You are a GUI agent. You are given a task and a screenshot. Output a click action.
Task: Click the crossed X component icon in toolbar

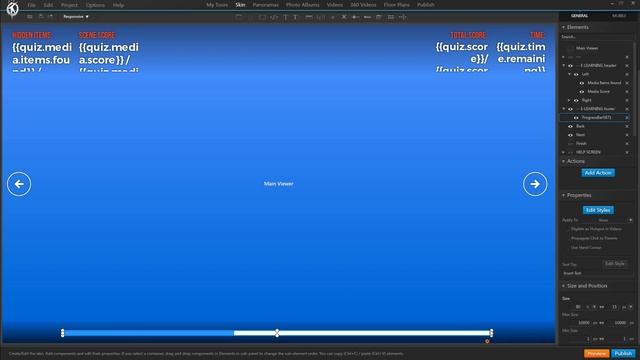[344, 17]
